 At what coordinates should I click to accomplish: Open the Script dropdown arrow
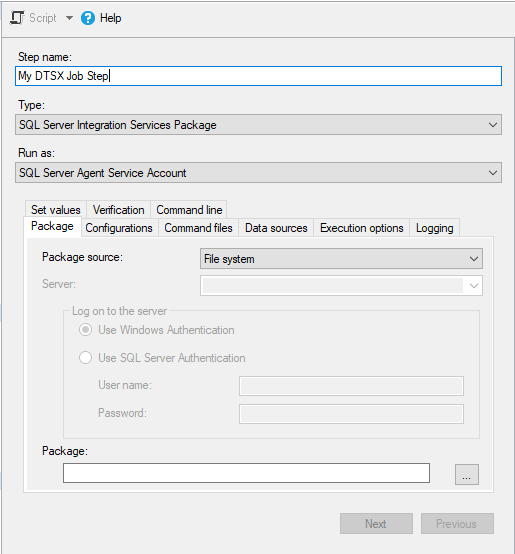coord(69,18)
